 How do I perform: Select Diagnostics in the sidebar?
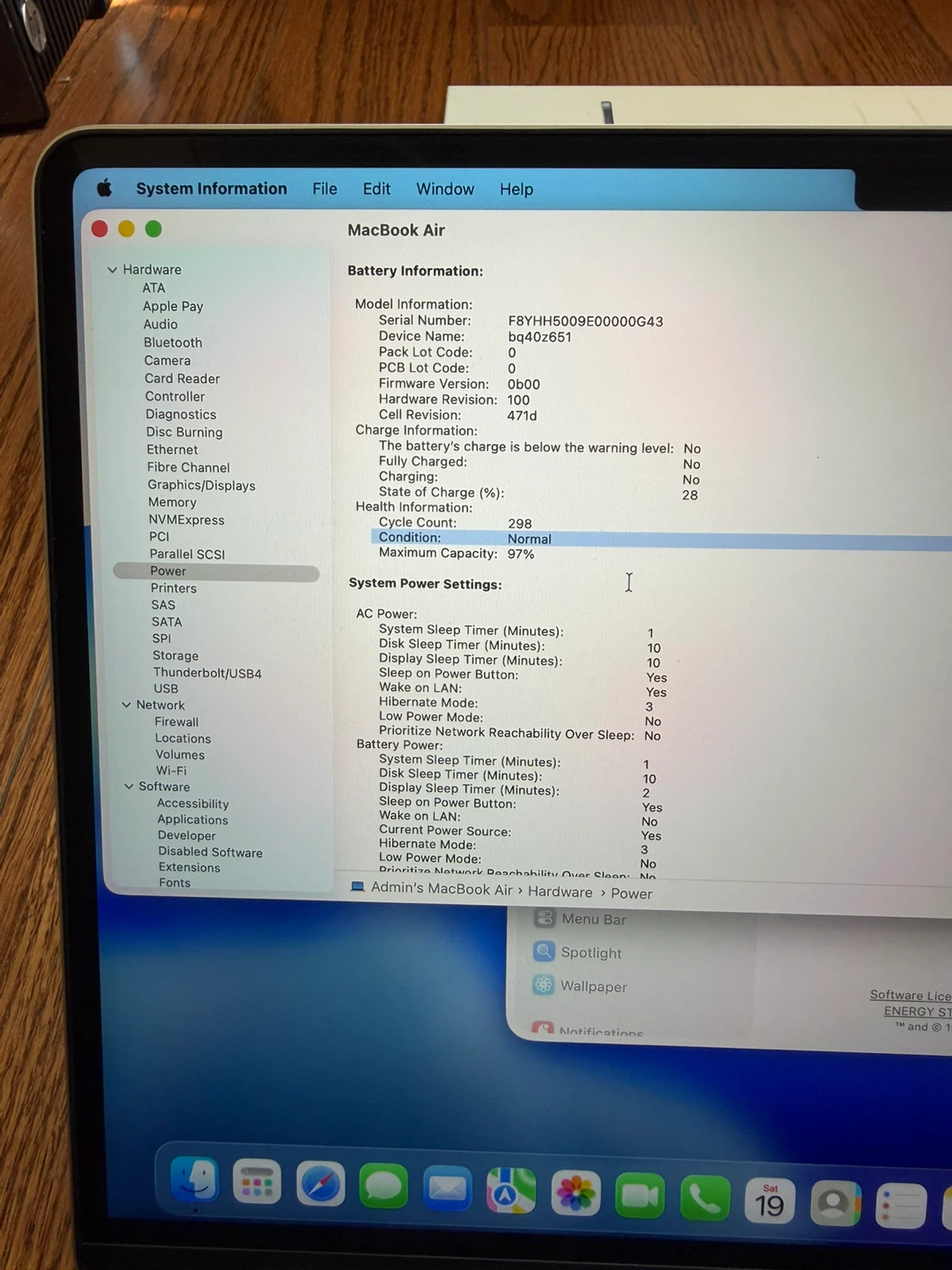point(181,415)
